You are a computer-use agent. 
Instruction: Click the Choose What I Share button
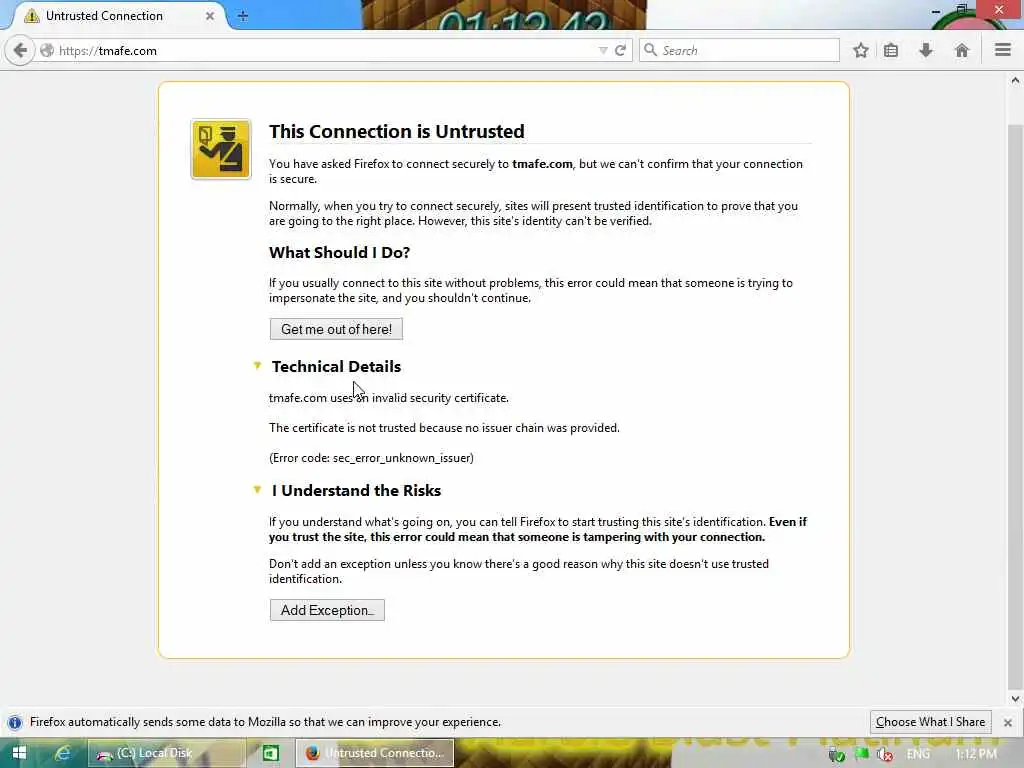point(931,722)
